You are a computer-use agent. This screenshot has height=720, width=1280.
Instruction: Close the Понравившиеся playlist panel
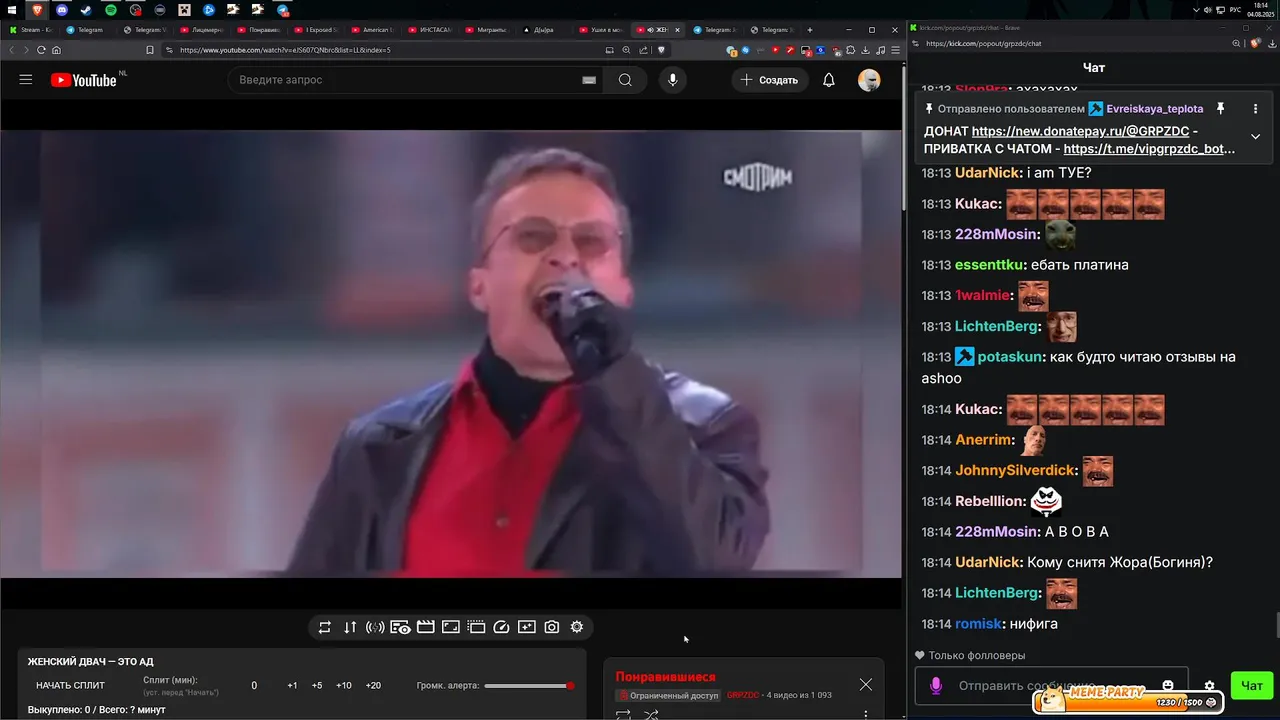pos(866,685)
